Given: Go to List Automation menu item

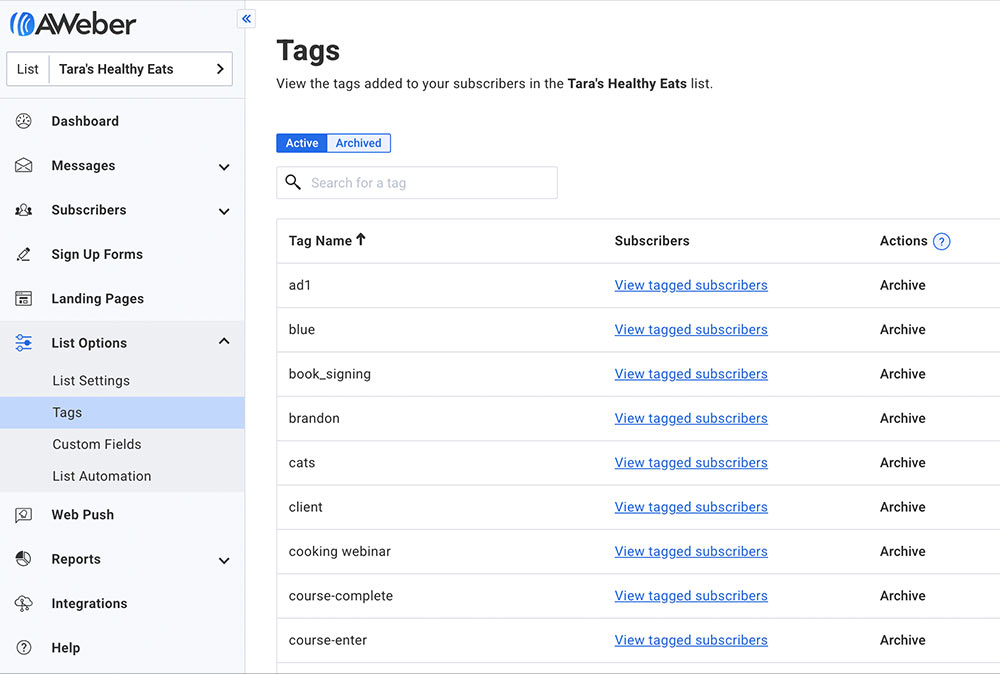Looking at the screenshot, I should click(x=102, y=476).
